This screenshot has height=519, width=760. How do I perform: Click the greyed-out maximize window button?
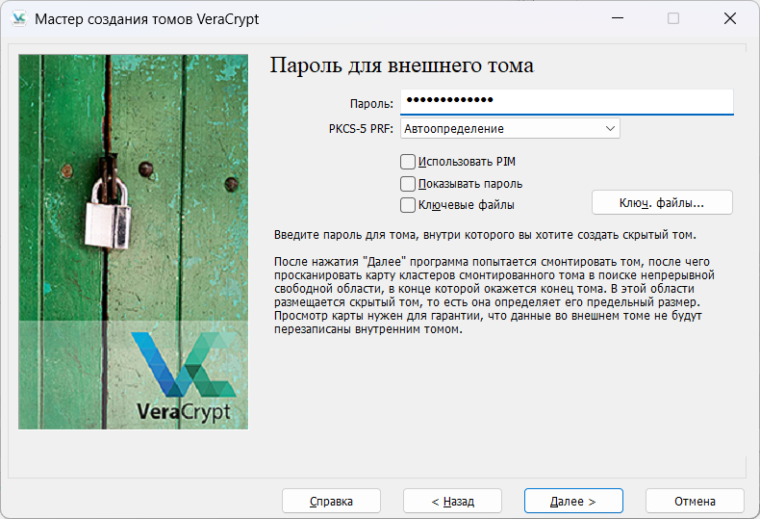click(673, 18)
